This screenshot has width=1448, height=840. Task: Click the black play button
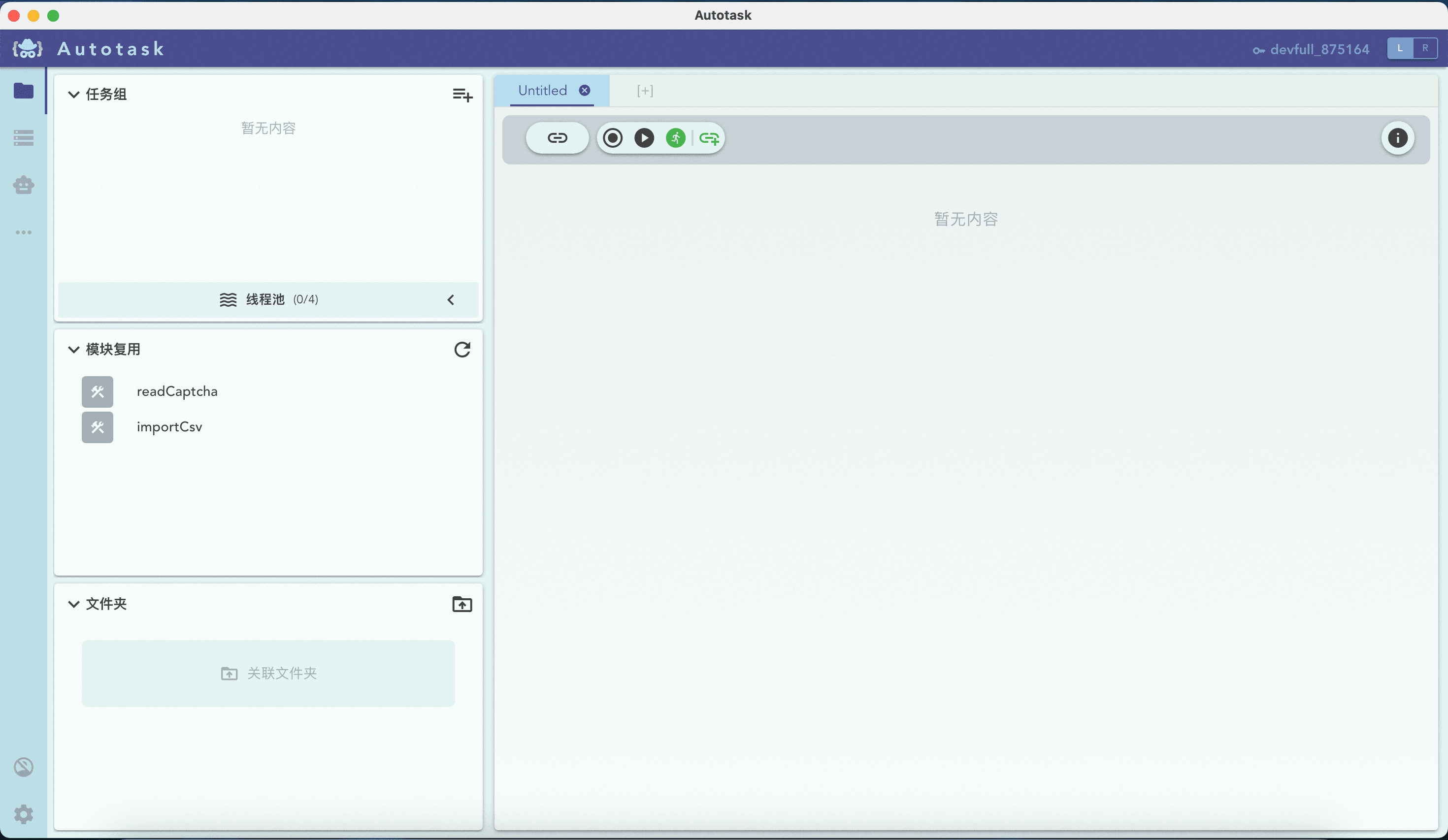(x=644, y=138)
